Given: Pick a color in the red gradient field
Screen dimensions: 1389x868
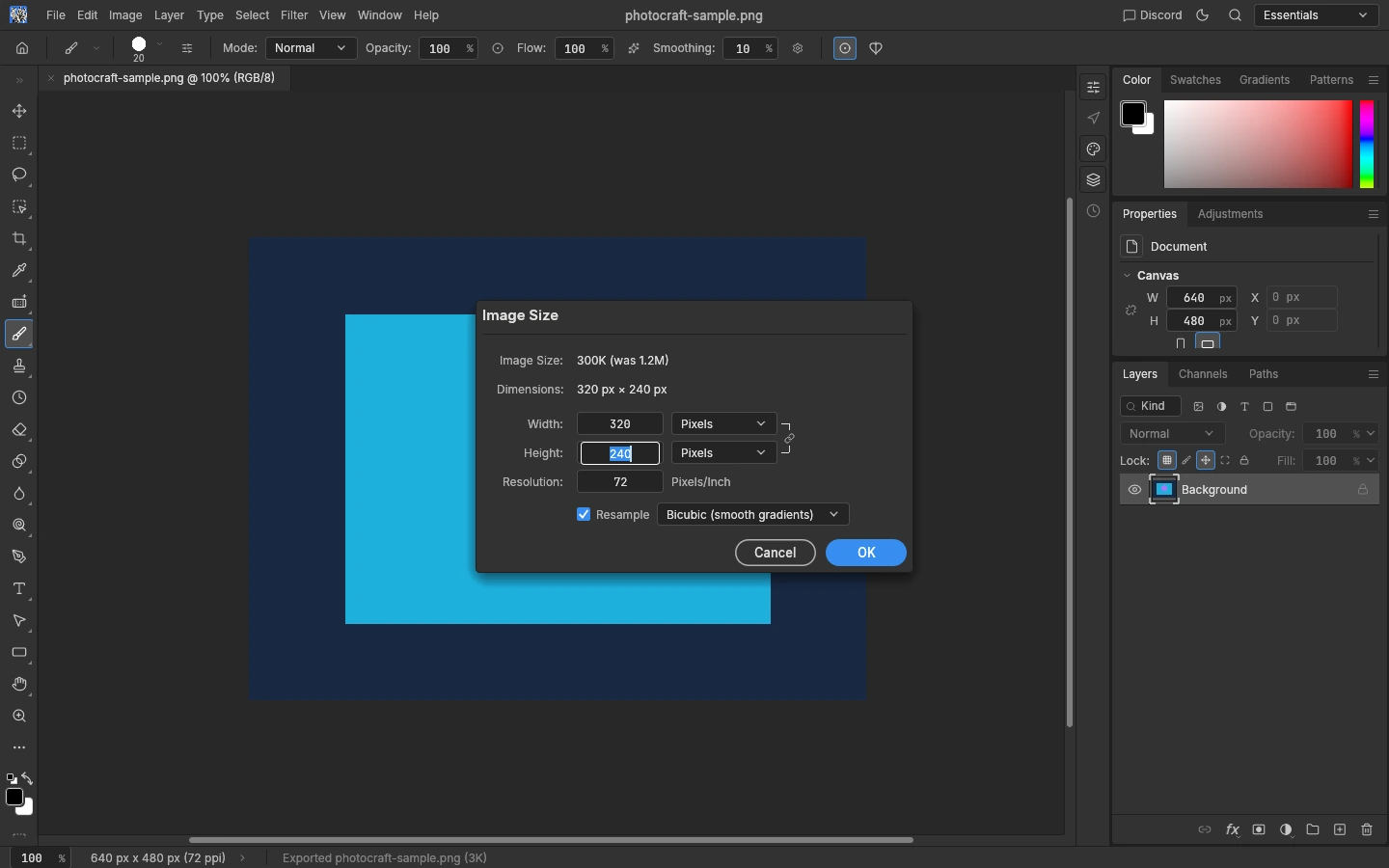Looking at the screenshot, I should click(1258, 145).
